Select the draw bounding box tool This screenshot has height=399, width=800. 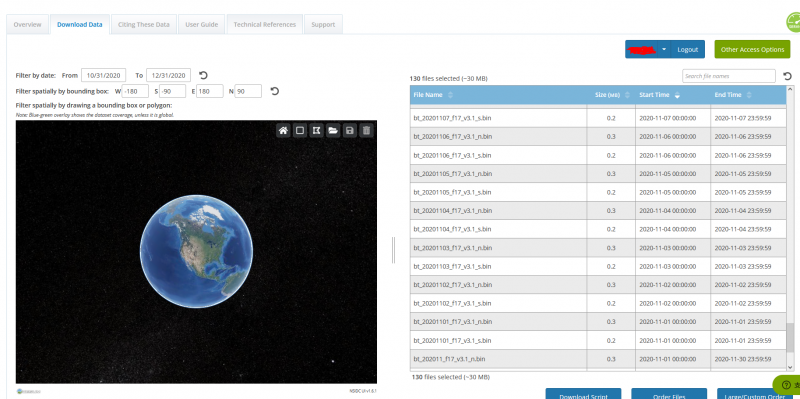300,131
